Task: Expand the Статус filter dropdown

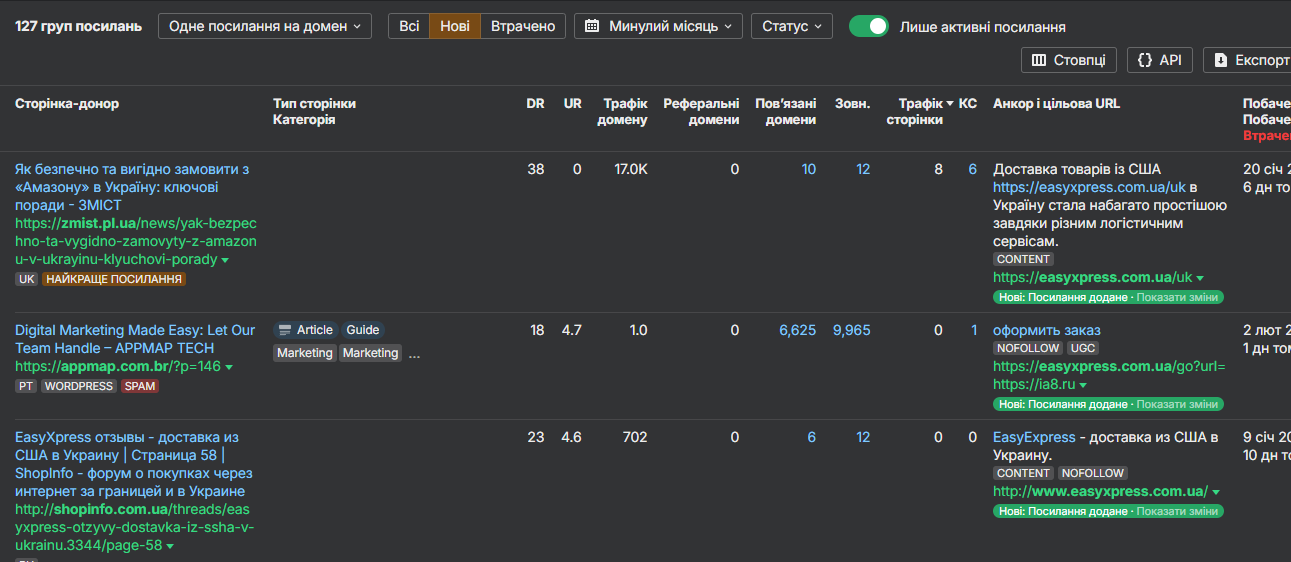Action: tap(791, 26)
